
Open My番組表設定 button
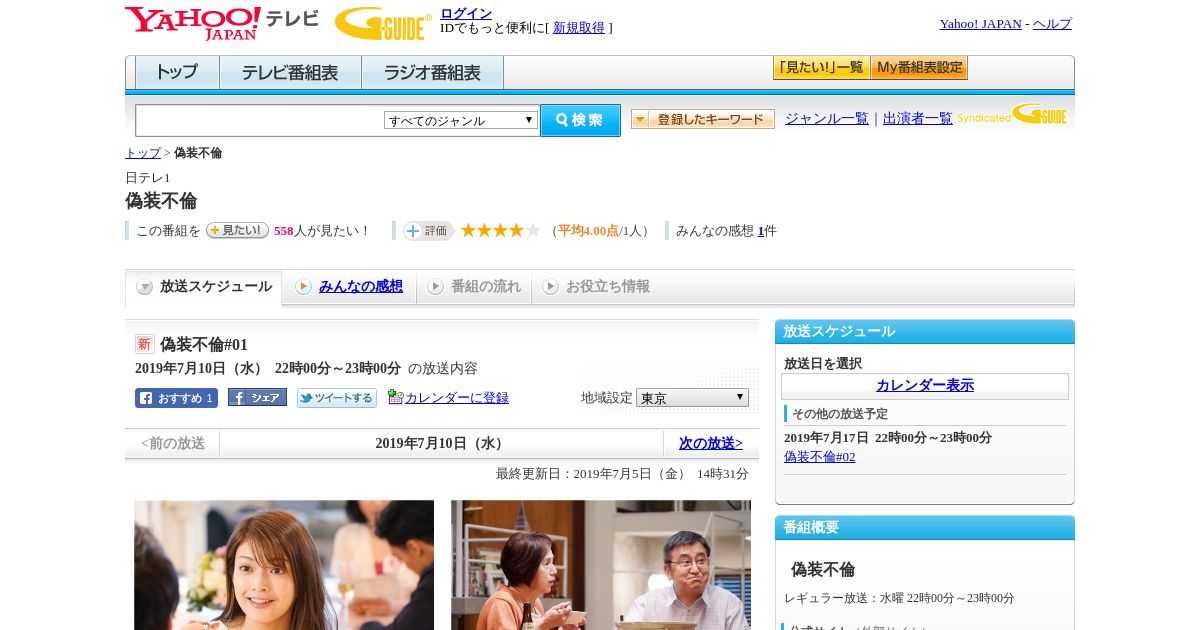tap(919, 68)
